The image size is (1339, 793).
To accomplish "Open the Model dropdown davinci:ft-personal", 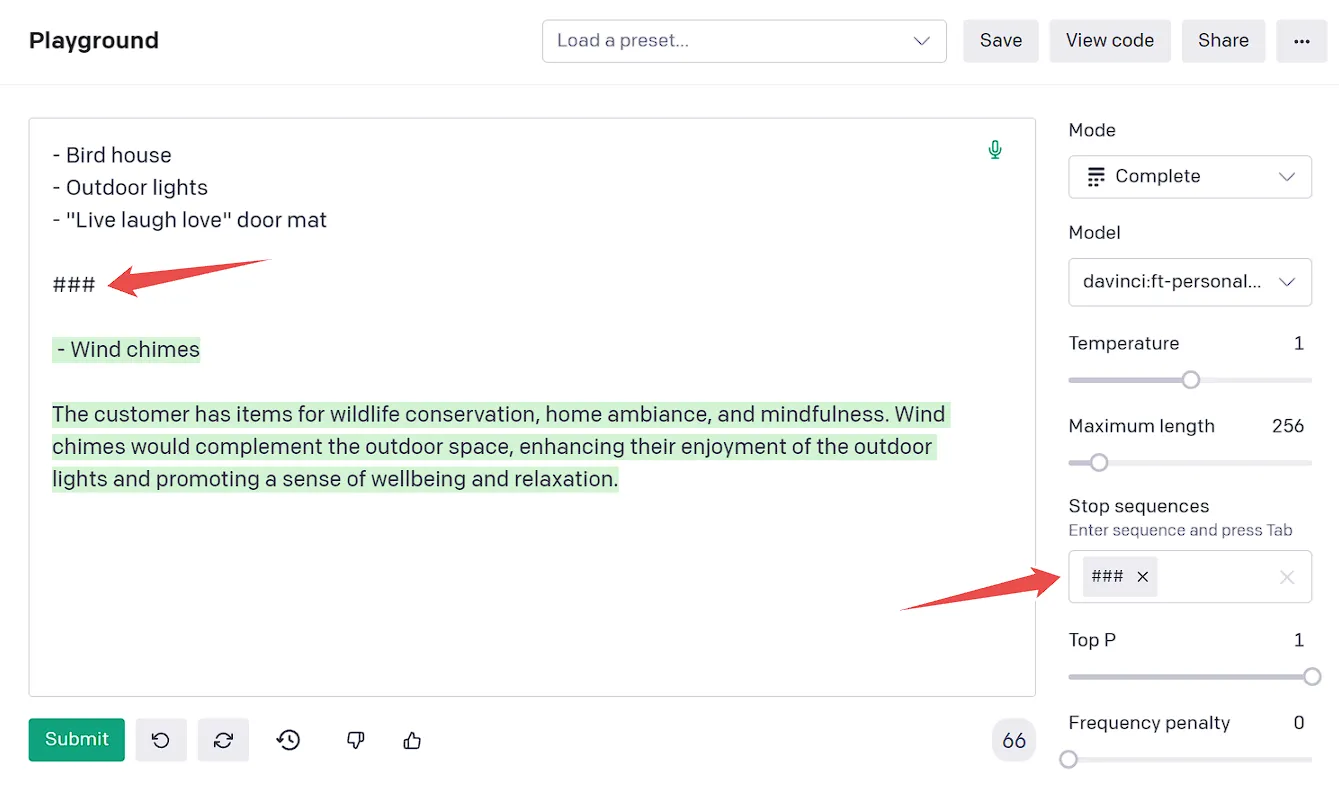I will 1190,283.
